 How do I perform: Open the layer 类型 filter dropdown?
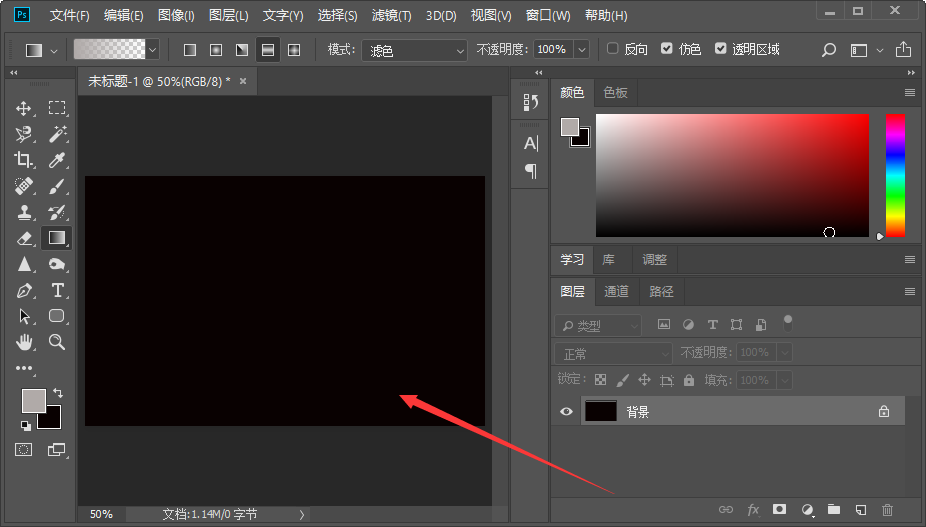pos(598,326)
